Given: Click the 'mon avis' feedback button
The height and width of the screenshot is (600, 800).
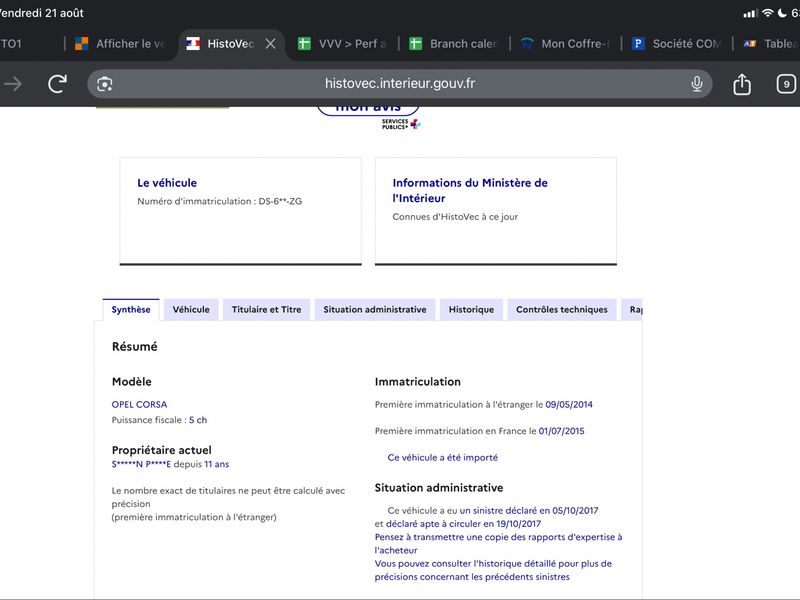Looking at the screenshot, I should (x=368, y=108).
